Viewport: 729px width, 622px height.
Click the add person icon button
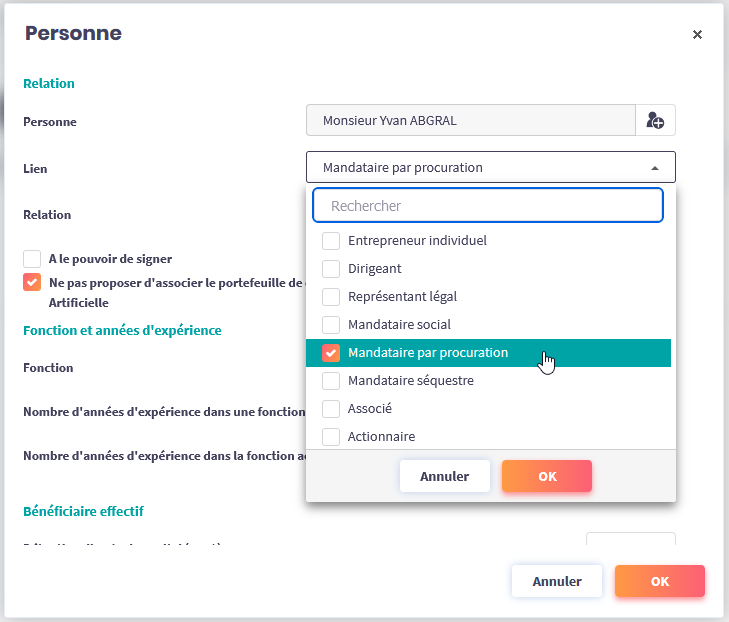click(655, 121)
